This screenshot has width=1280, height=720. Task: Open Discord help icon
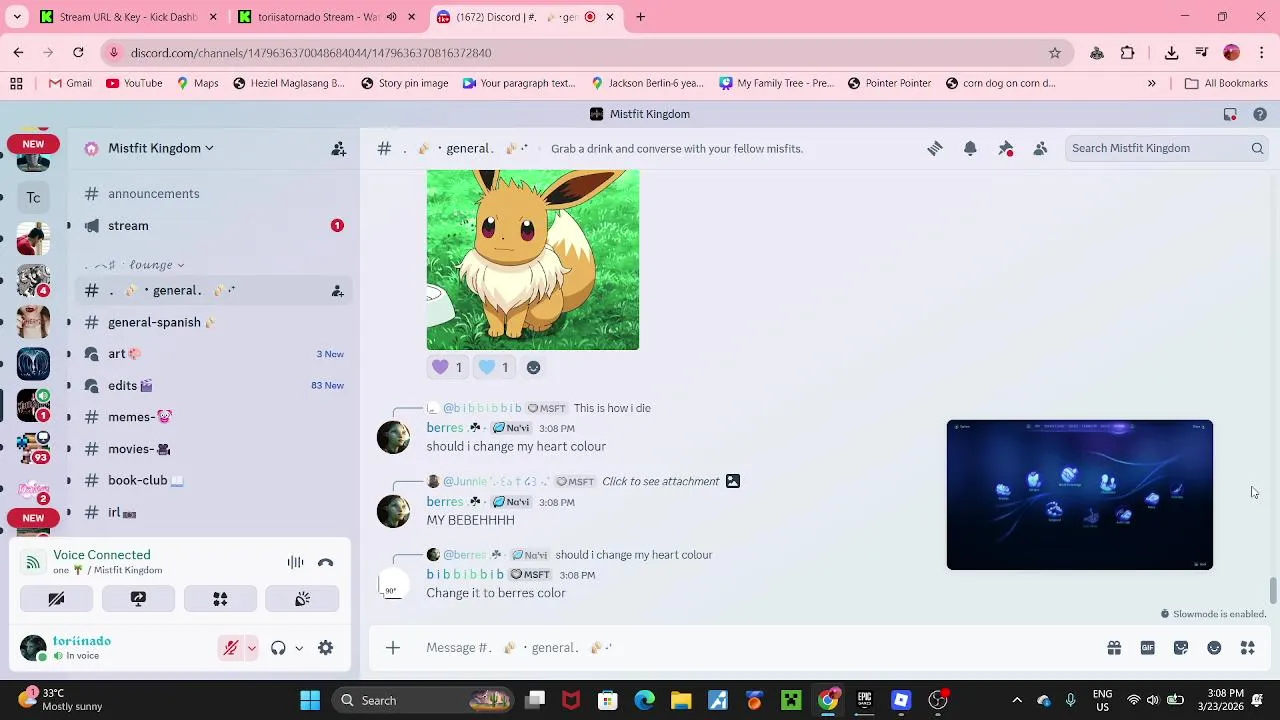coord(1260,114)
